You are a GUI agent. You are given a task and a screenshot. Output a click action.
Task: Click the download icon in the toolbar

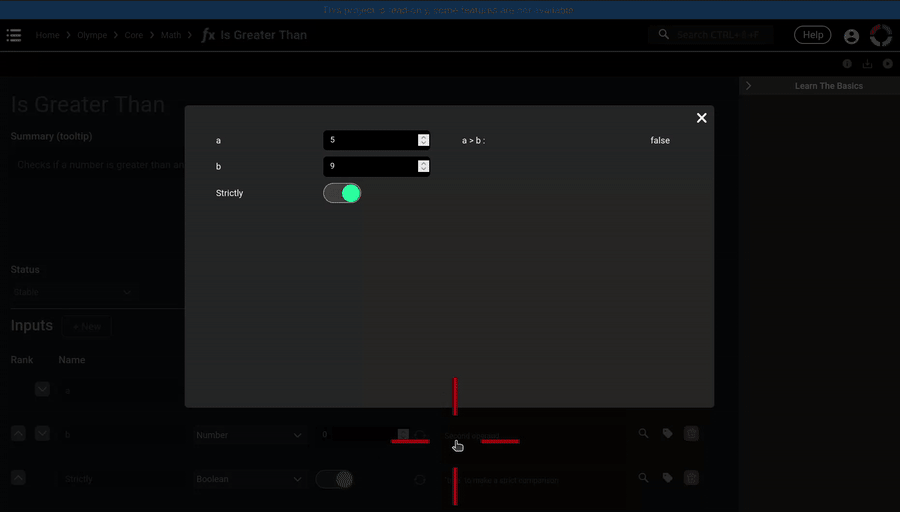tap(867, 64)
